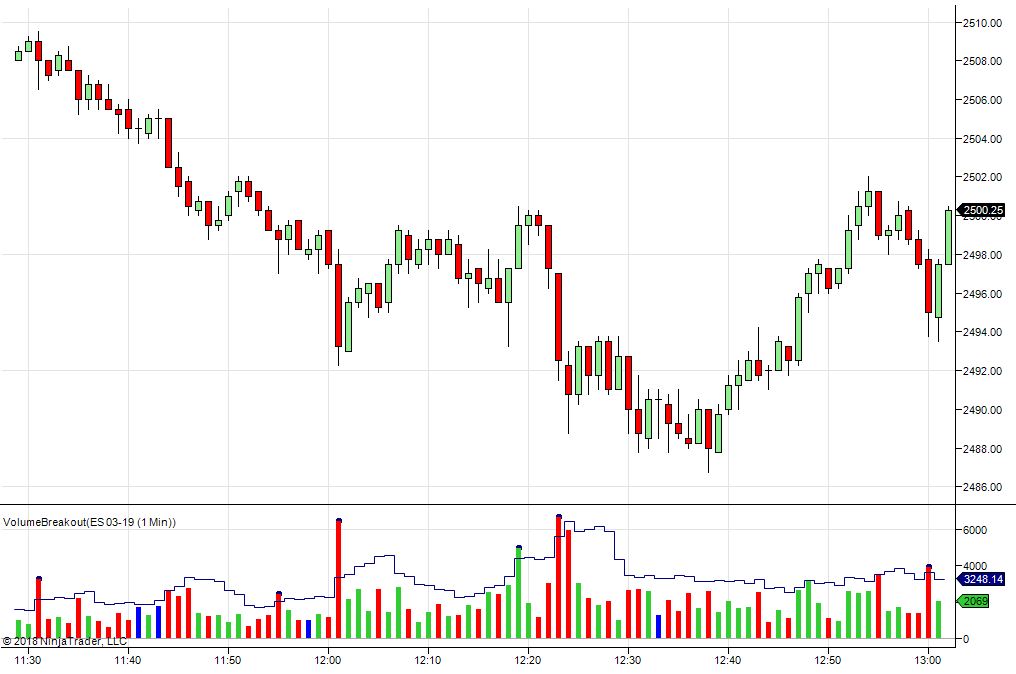Select the tallest red volume bar near 12:23
Viewport: 1016px width, 674px height.
[559, 577]
